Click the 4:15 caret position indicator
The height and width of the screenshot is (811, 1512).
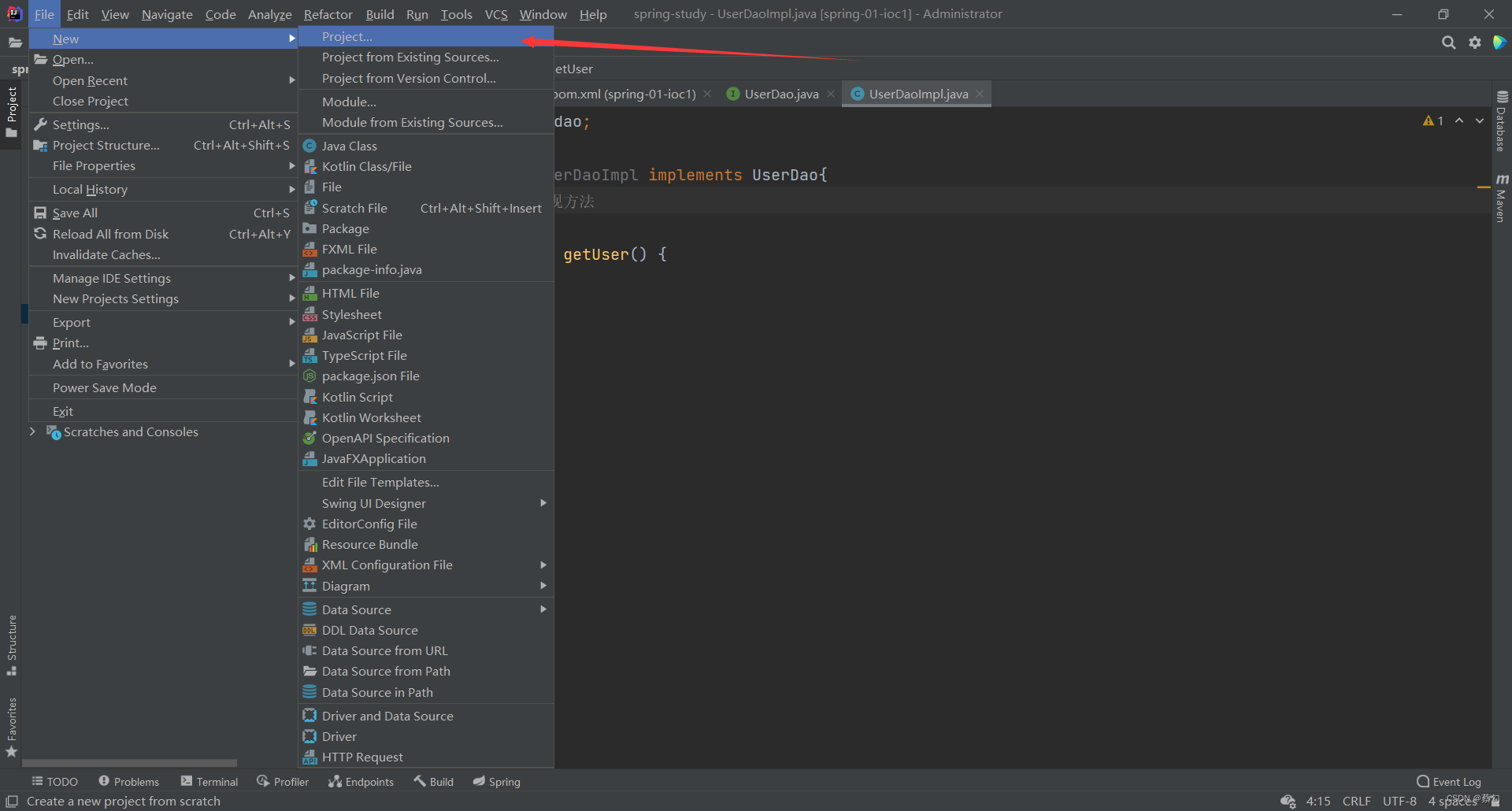1318,802
